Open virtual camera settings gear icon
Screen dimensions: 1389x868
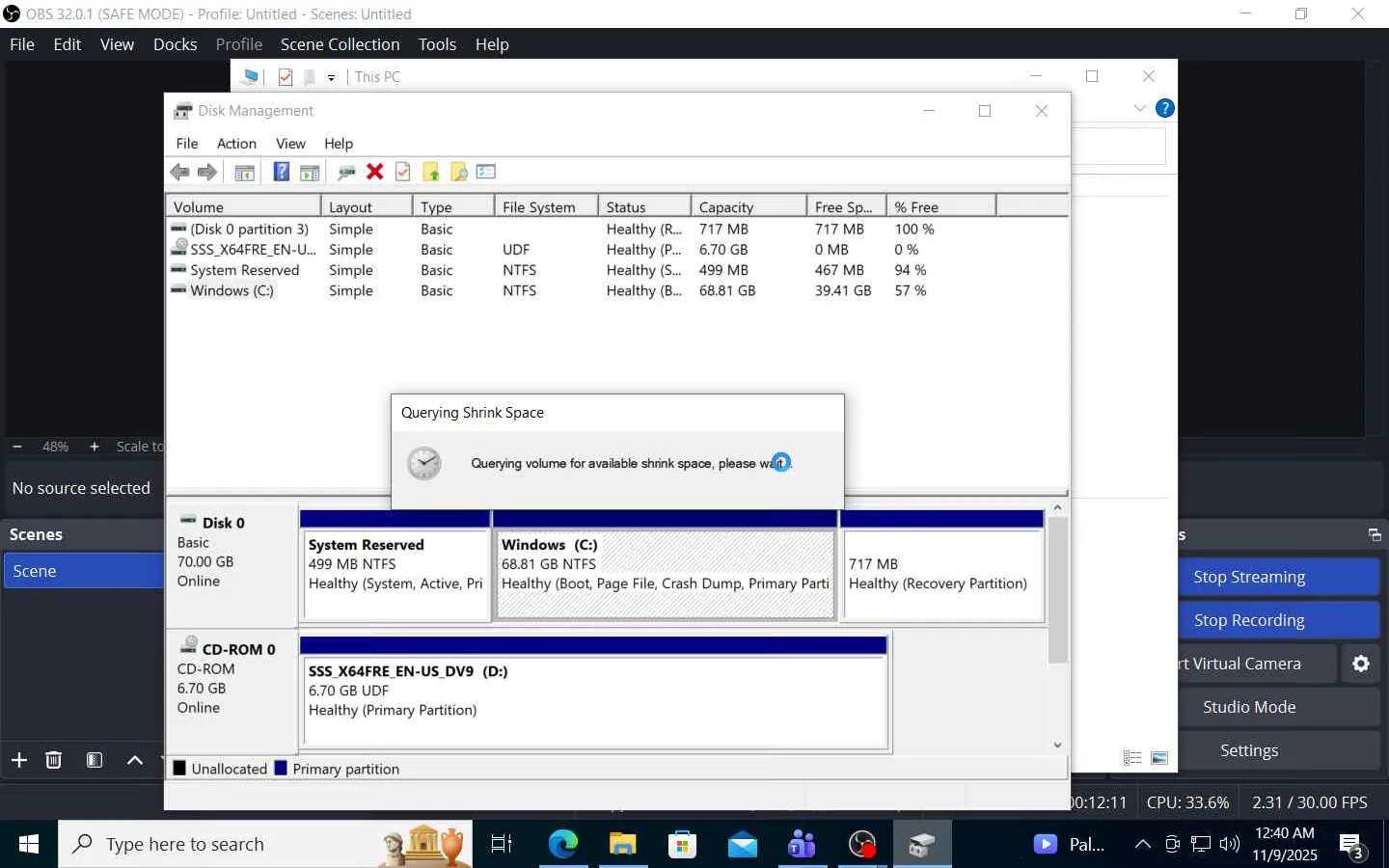[1361, 664]
